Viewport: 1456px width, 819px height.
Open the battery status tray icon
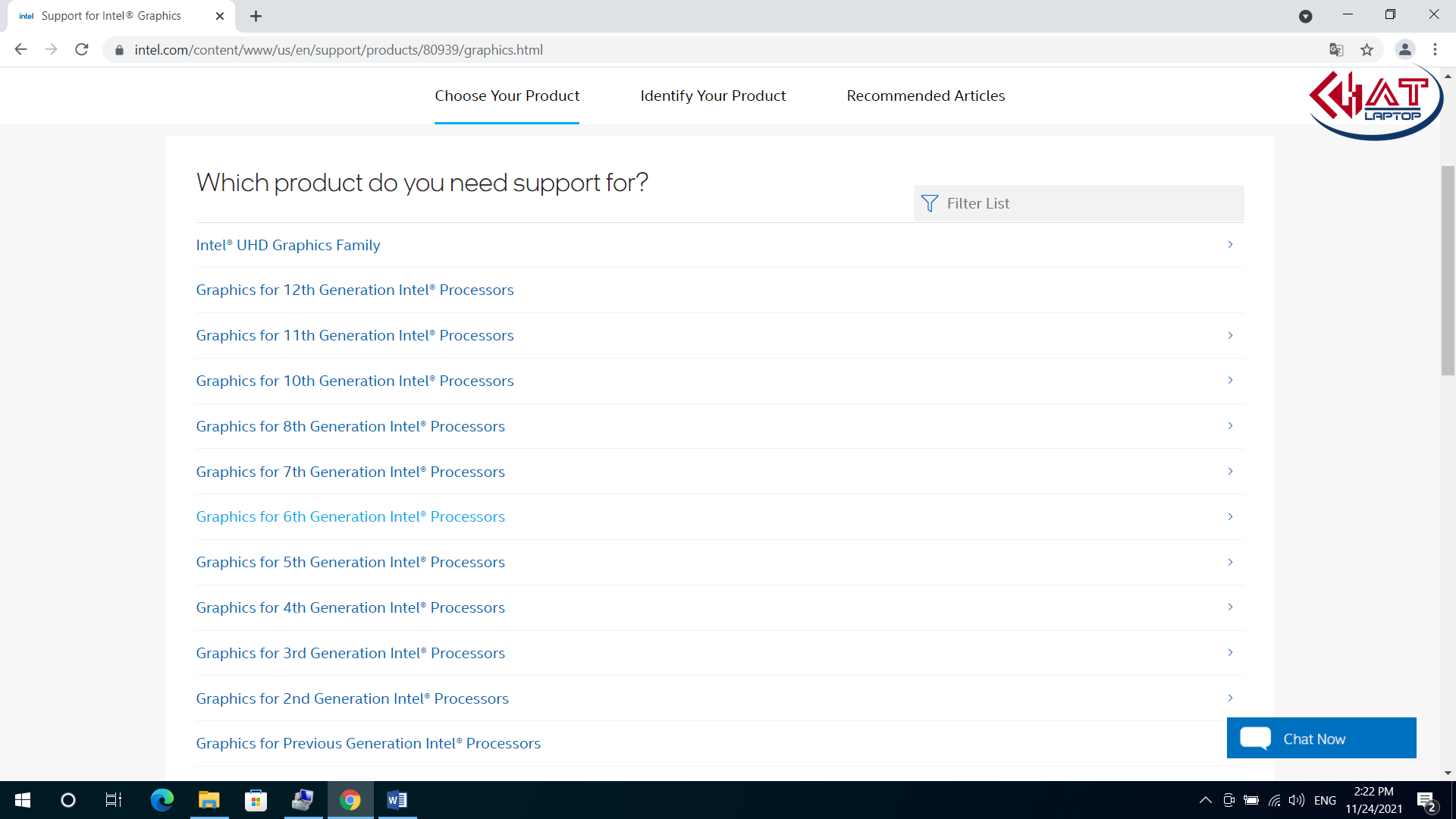[x=1251, y=800]
